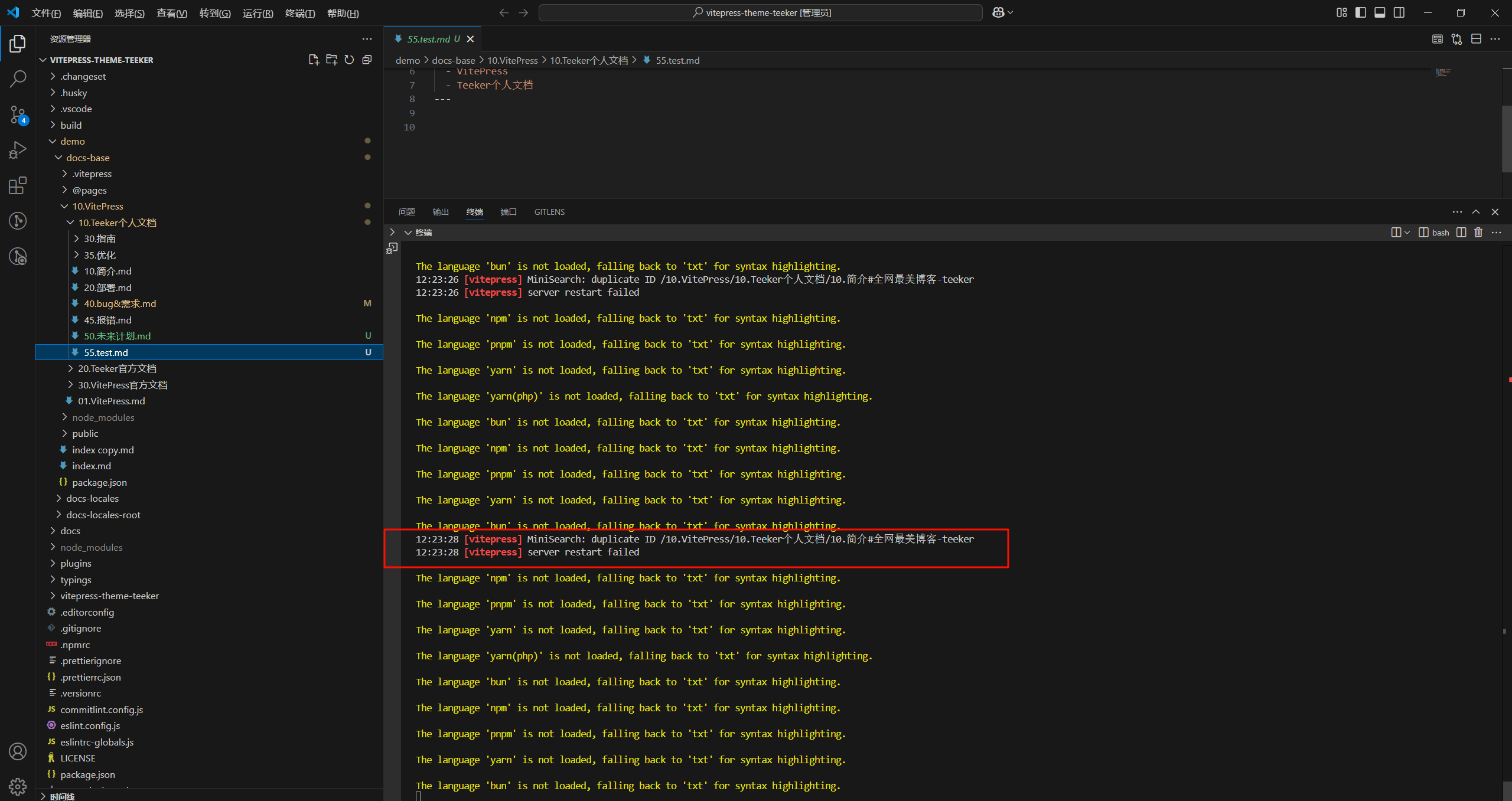1512x801 pixels.
Task: Click New File icon in explorer header
Action: (314, 60)
